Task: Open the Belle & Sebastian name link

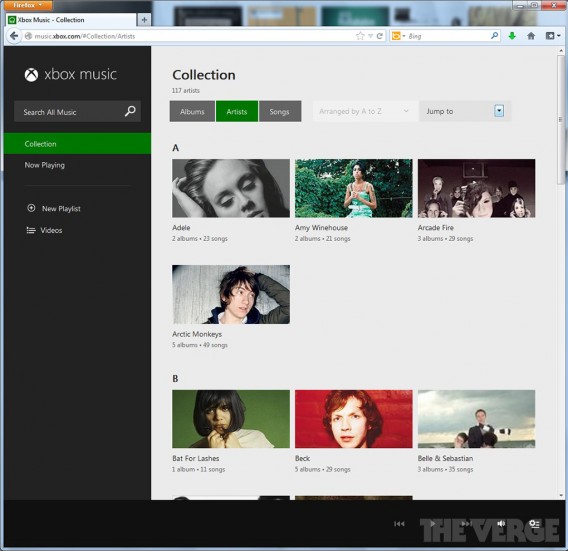Action: point(445,458)
